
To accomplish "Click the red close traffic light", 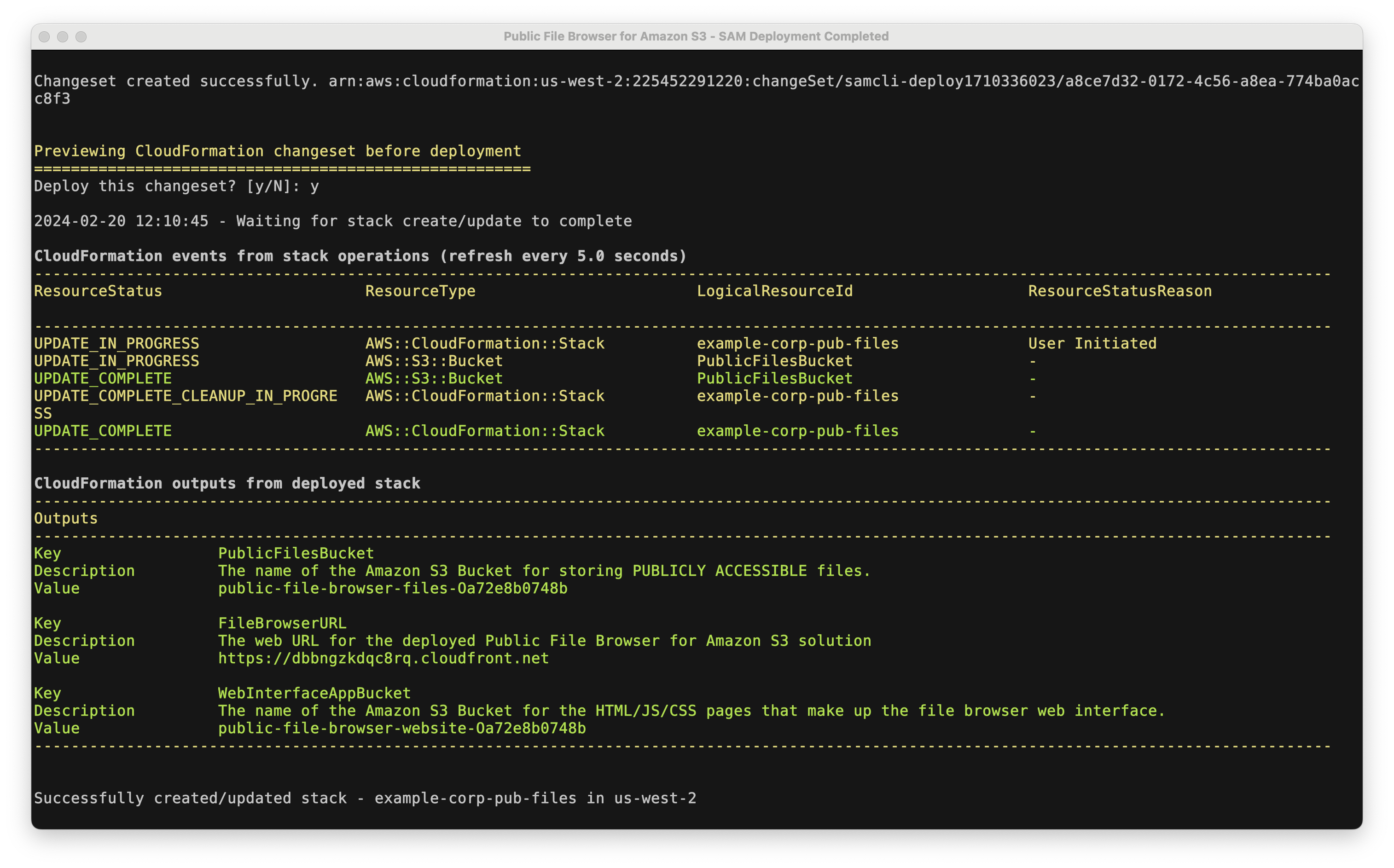I will click(x=44, y=36).
